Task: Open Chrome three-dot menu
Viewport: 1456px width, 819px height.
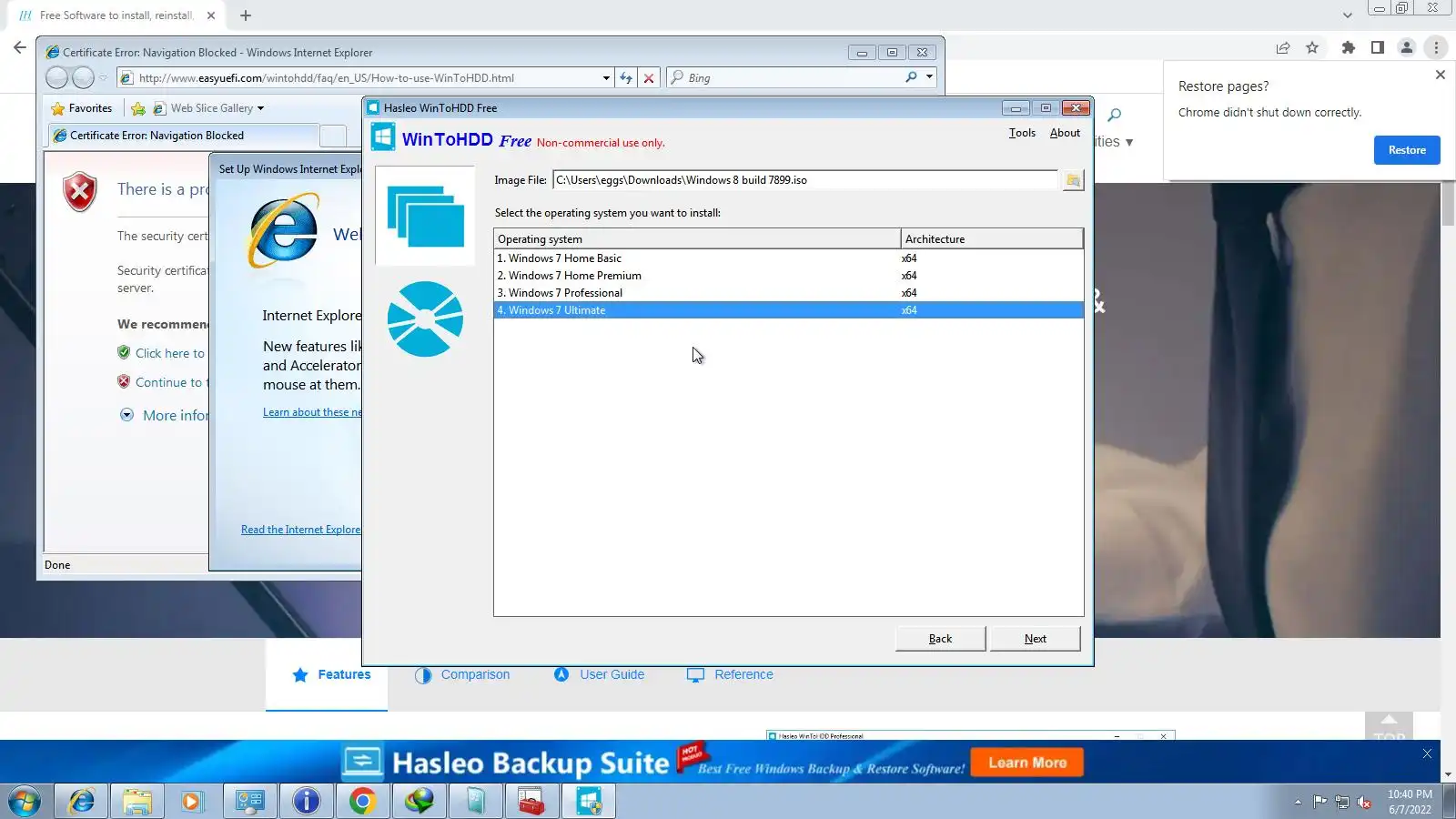Action: click(x=1436, y=47)
